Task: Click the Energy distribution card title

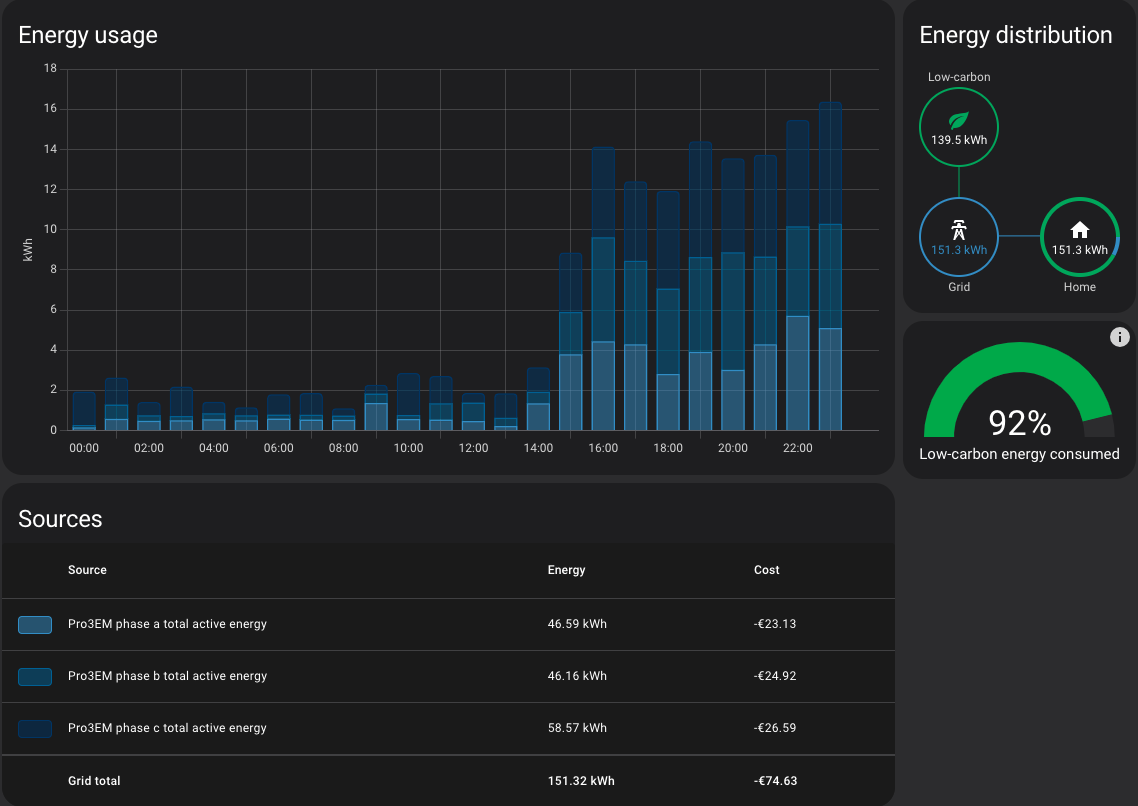Action: pyautogui.click(x=1015, y=35)
